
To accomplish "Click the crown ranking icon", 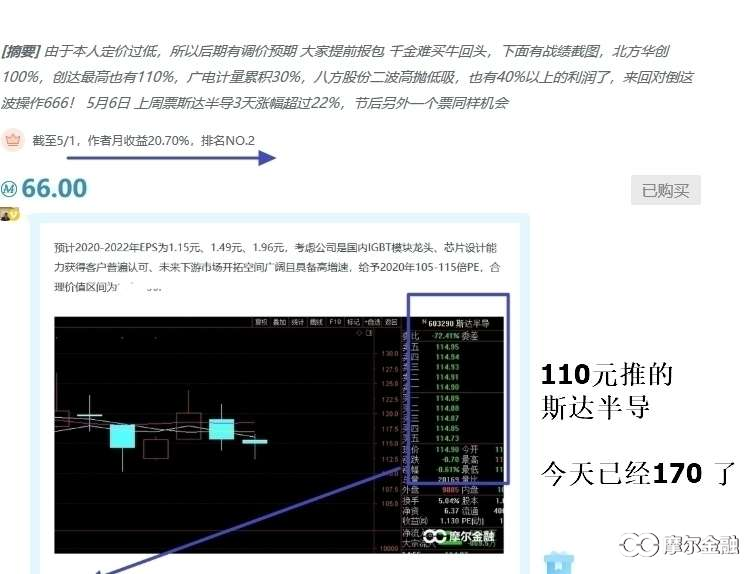I will pos(13,140).
